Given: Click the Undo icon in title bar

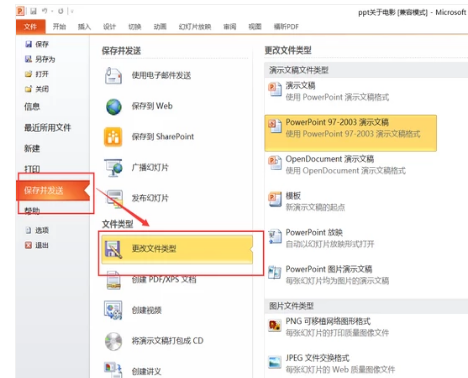Looking at the screenshot, I should pos(44,11).
